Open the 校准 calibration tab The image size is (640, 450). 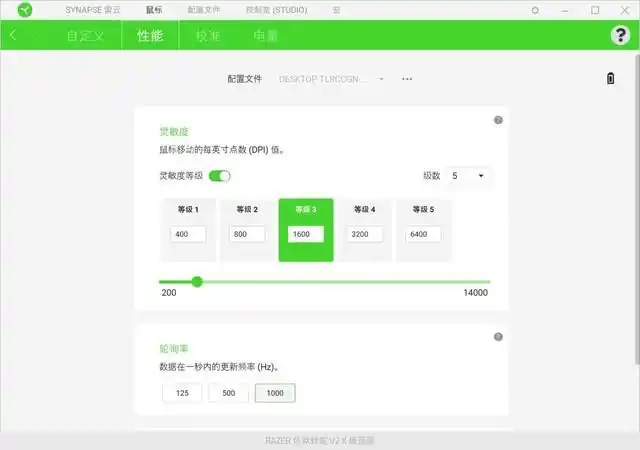click(x=208, y=35)
